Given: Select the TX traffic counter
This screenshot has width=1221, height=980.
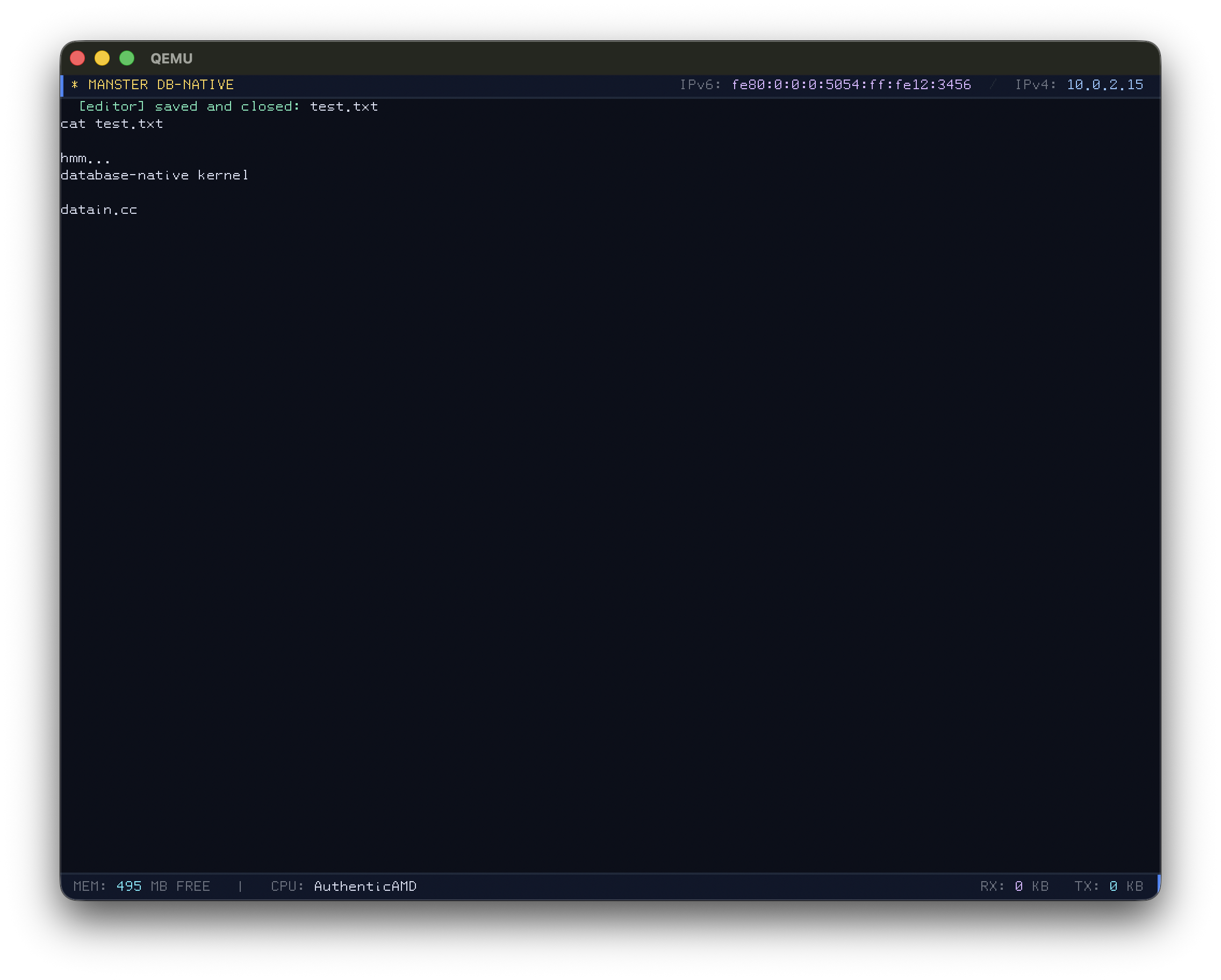Looking at the screenshot, I should tap(1109, 886).
